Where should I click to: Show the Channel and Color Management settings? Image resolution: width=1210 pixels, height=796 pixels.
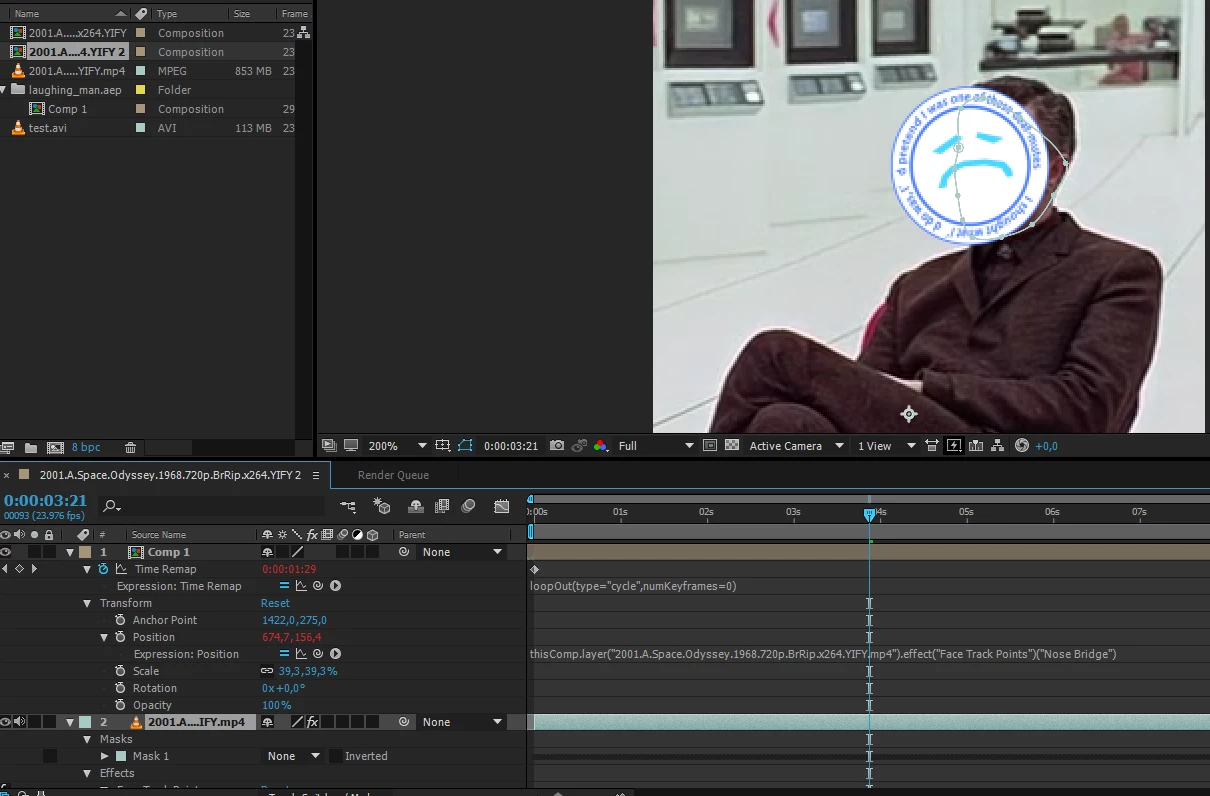tap(600, 446)
